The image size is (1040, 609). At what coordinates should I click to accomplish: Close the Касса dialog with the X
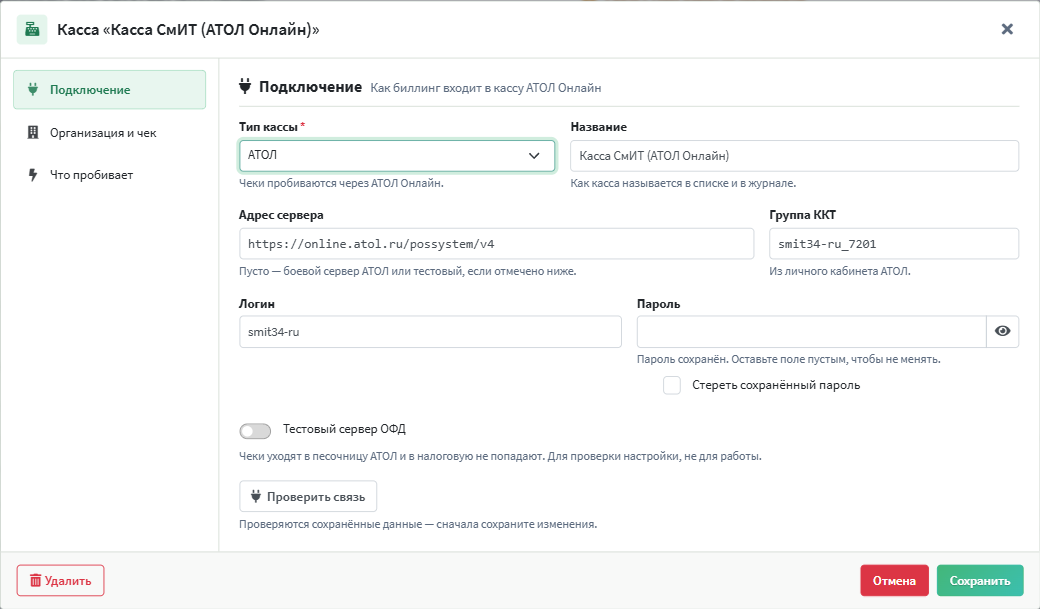coord(1007,29)
